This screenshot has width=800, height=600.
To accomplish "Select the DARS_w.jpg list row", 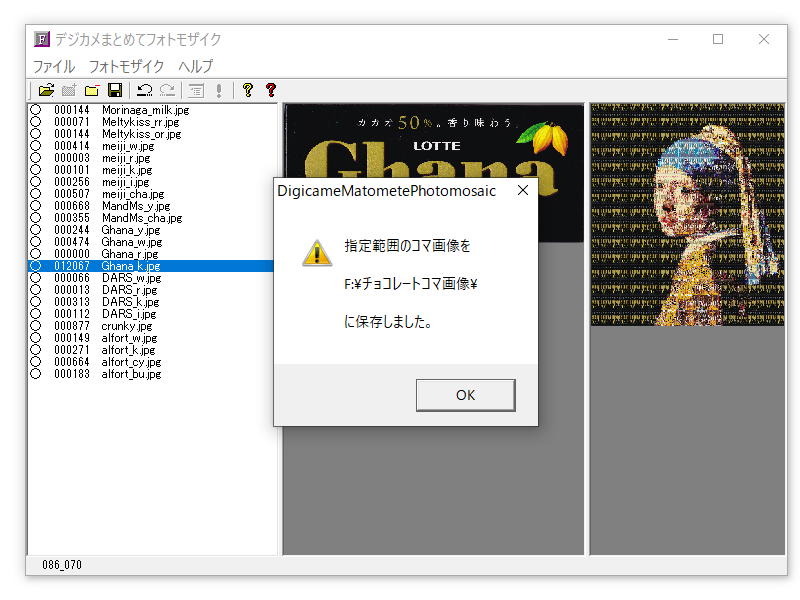I will (151, 278).
